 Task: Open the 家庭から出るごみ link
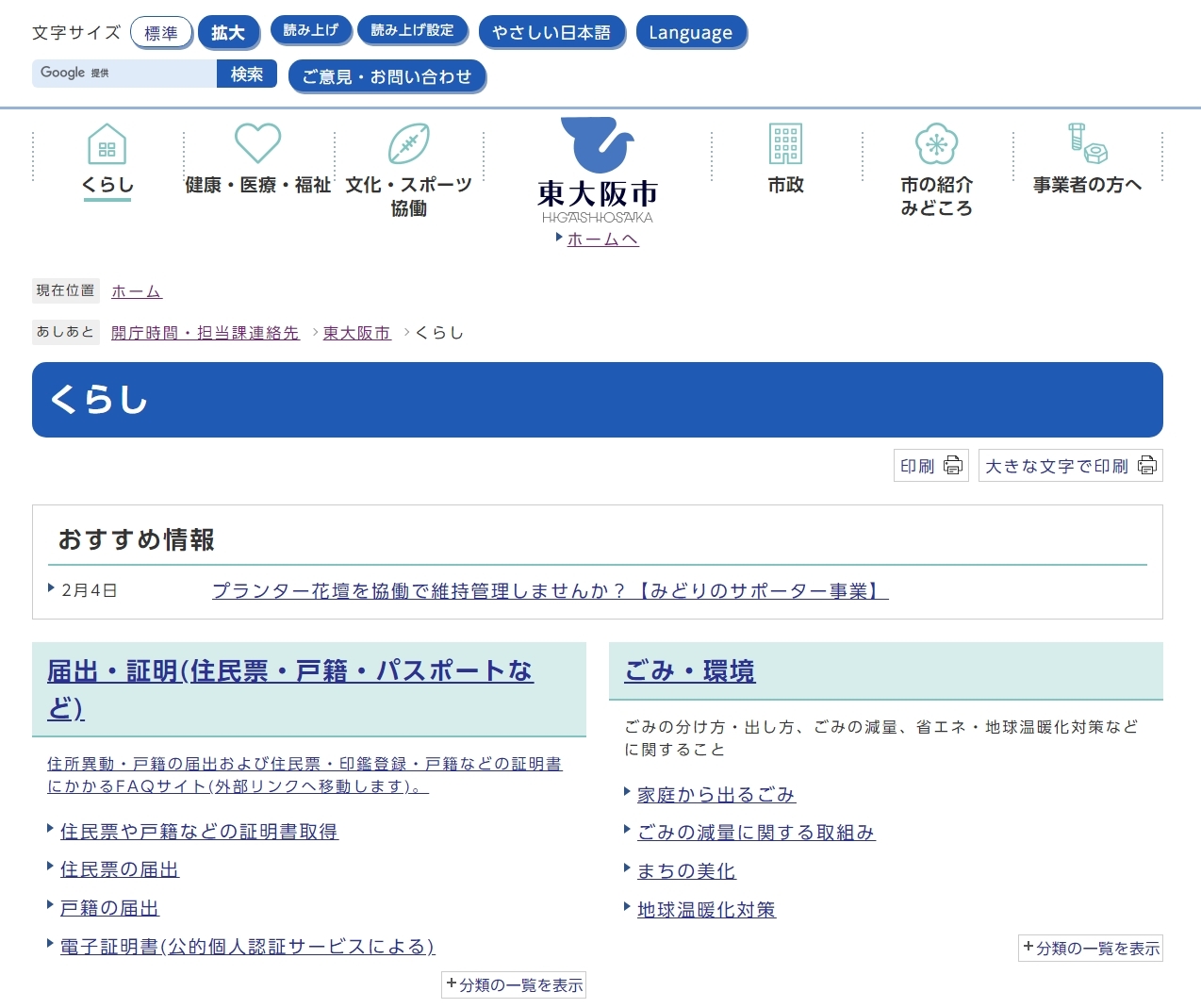coord(715,794)
